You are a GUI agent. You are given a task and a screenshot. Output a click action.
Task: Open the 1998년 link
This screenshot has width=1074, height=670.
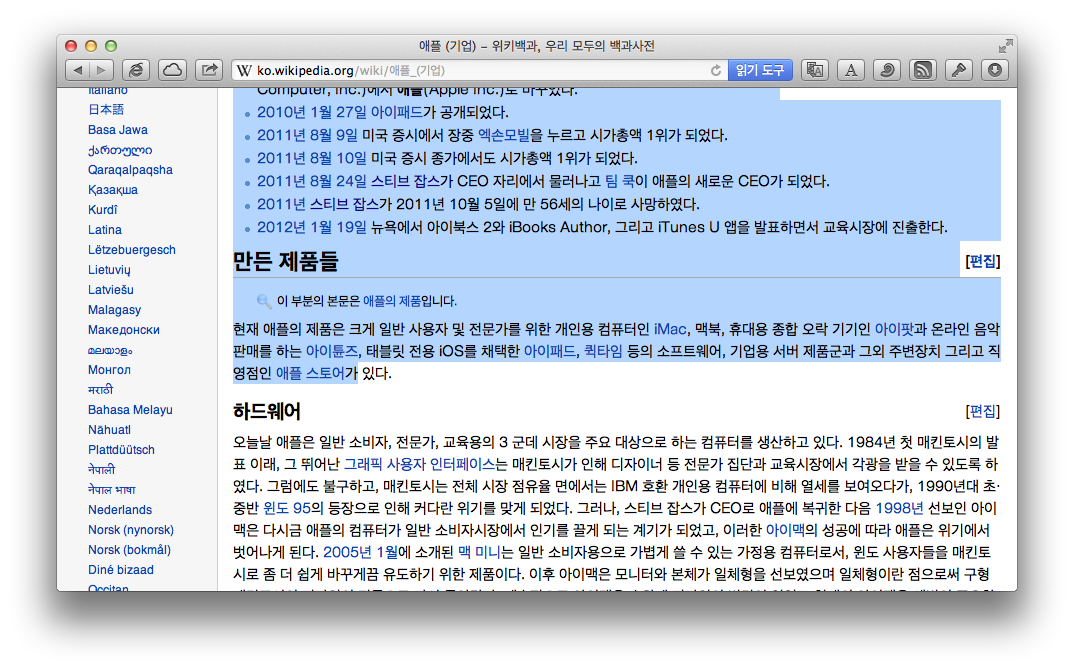(899, 508)
